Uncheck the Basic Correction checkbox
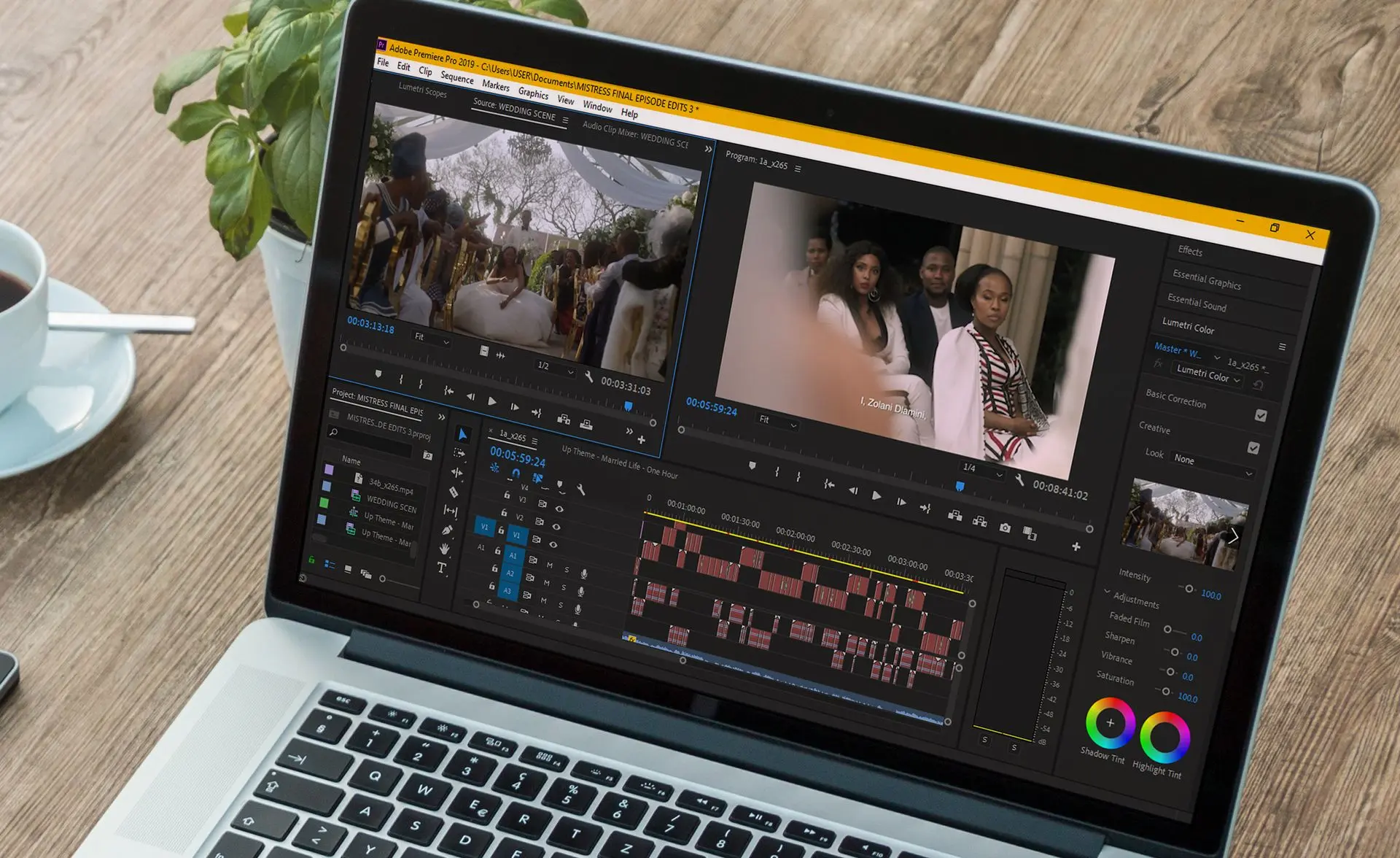 [1261, 415]
